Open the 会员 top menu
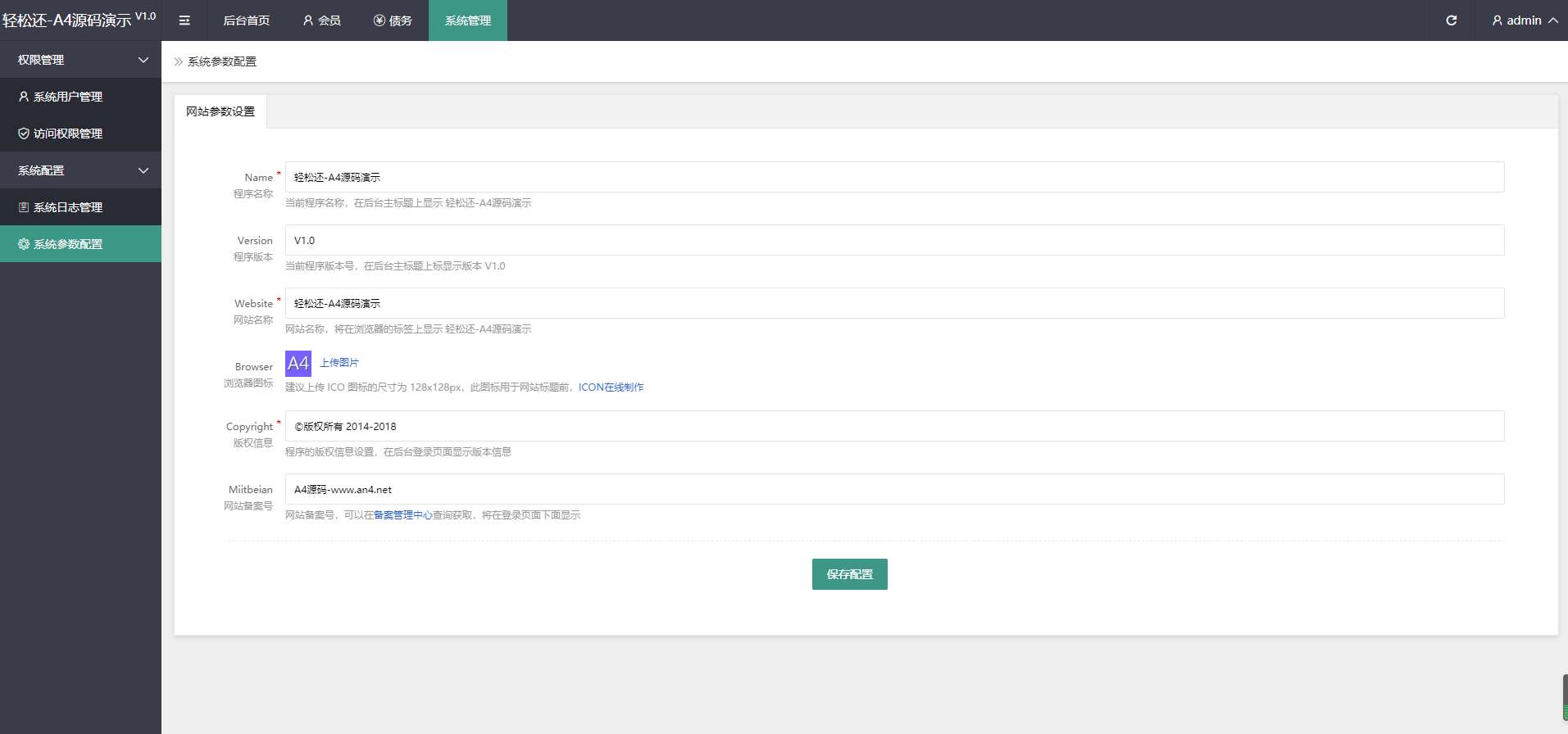This screenshot has height=734, width=1568. tap(321, 20)
